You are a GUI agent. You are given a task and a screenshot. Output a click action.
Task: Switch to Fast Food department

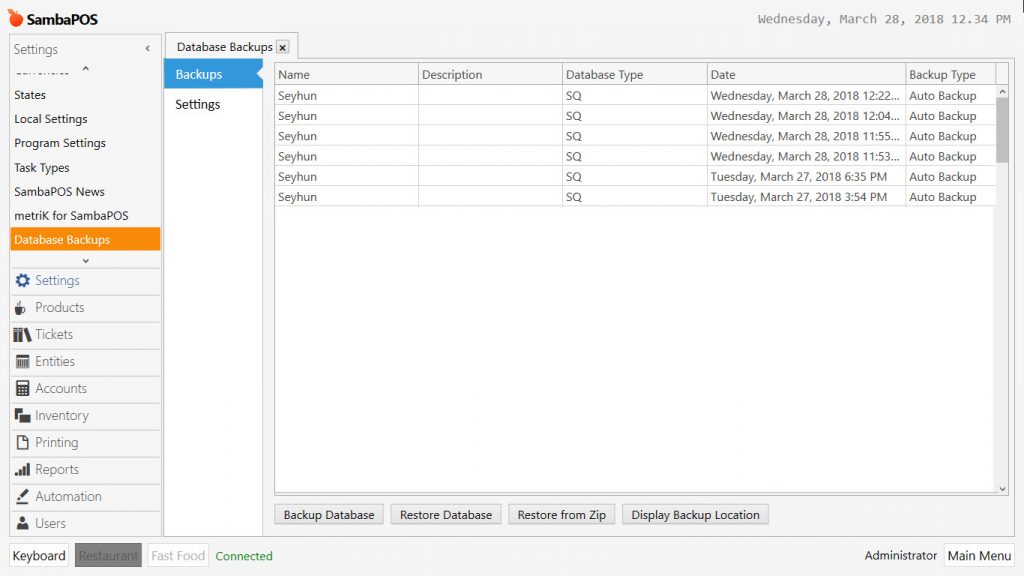178,556
